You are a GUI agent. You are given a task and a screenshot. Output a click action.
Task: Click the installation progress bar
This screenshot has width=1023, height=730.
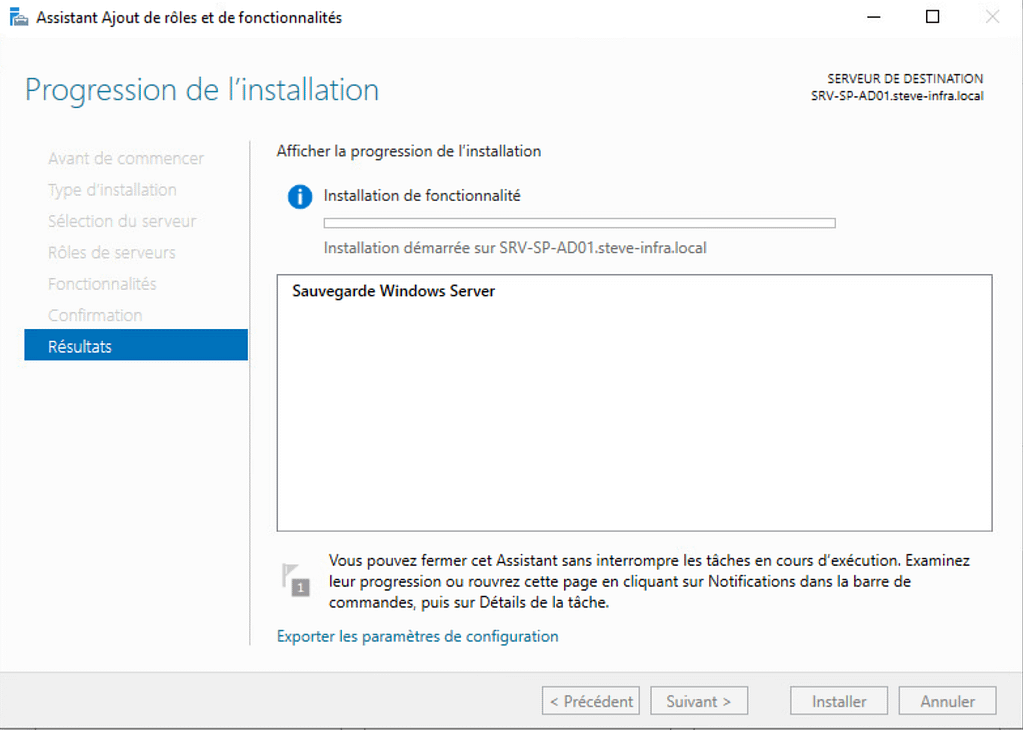[579, 223]
